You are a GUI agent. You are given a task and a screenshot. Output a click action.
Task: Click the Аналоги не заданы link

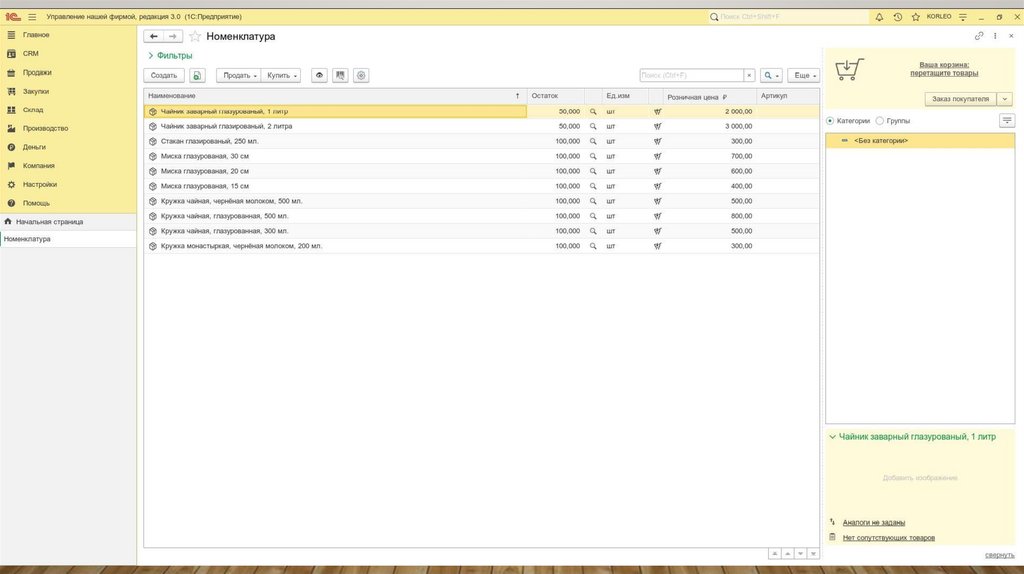[x=874, y=522]
